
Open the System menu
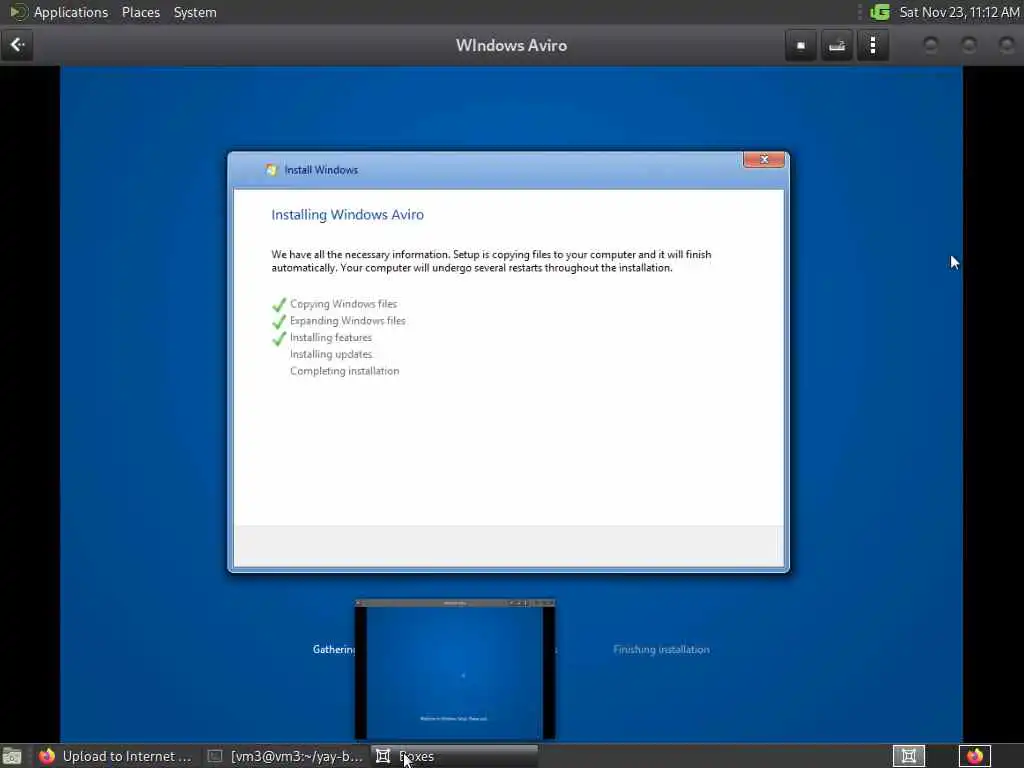195,12
